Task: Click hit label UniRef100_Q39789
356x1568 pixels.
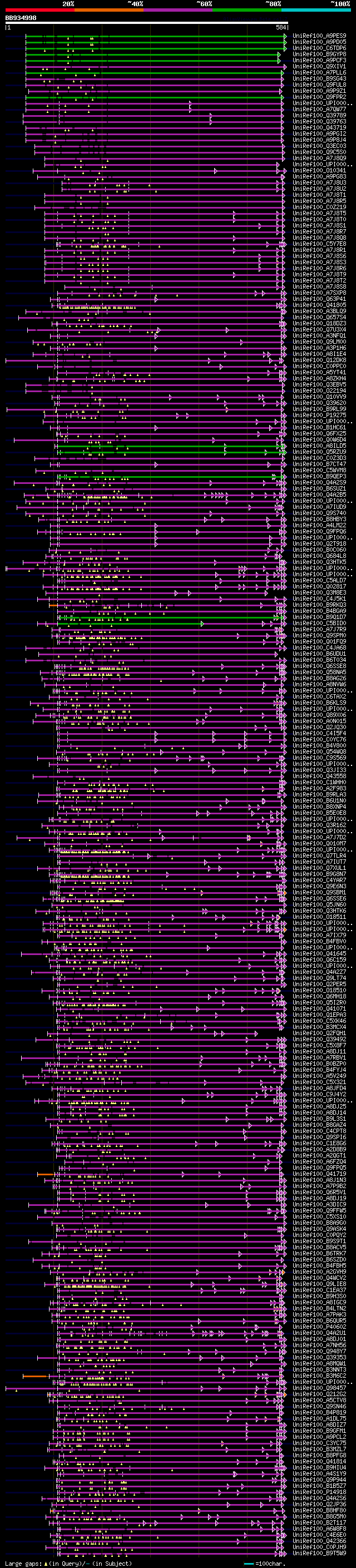Action: coord(319,116)
